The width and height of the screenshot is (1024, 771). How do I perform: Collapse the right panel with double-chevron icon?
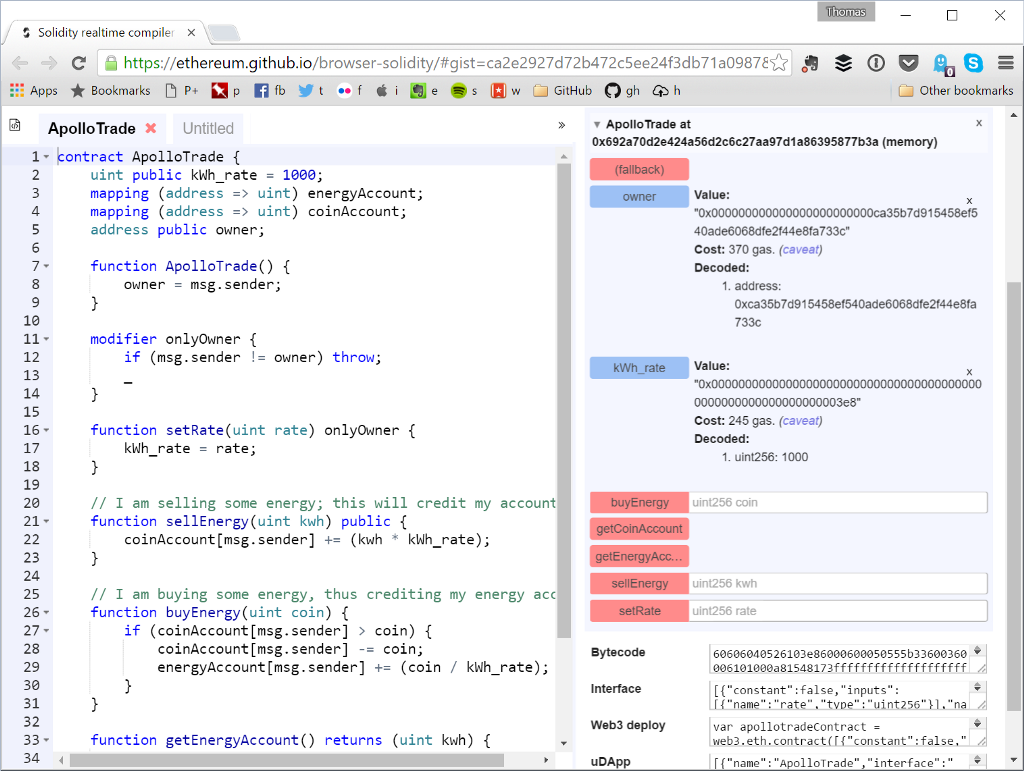tap(561, 126)
